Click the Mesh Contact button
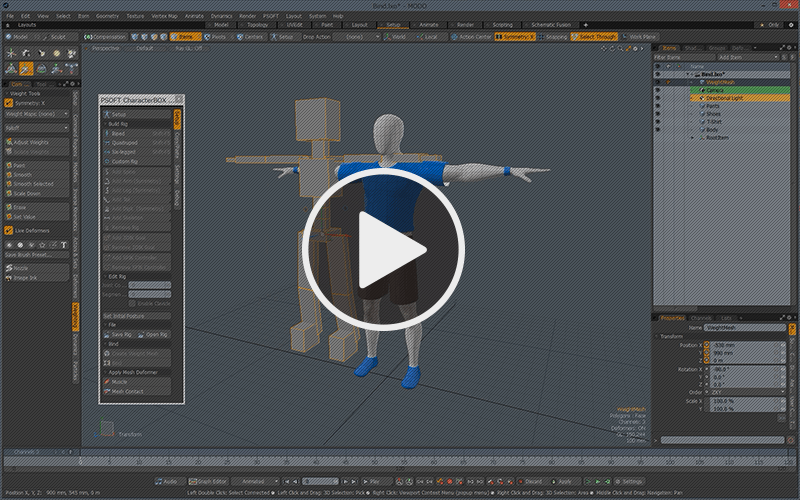This screenshot has width=800, height=500. pyautogui.click(x=125, y=391)
